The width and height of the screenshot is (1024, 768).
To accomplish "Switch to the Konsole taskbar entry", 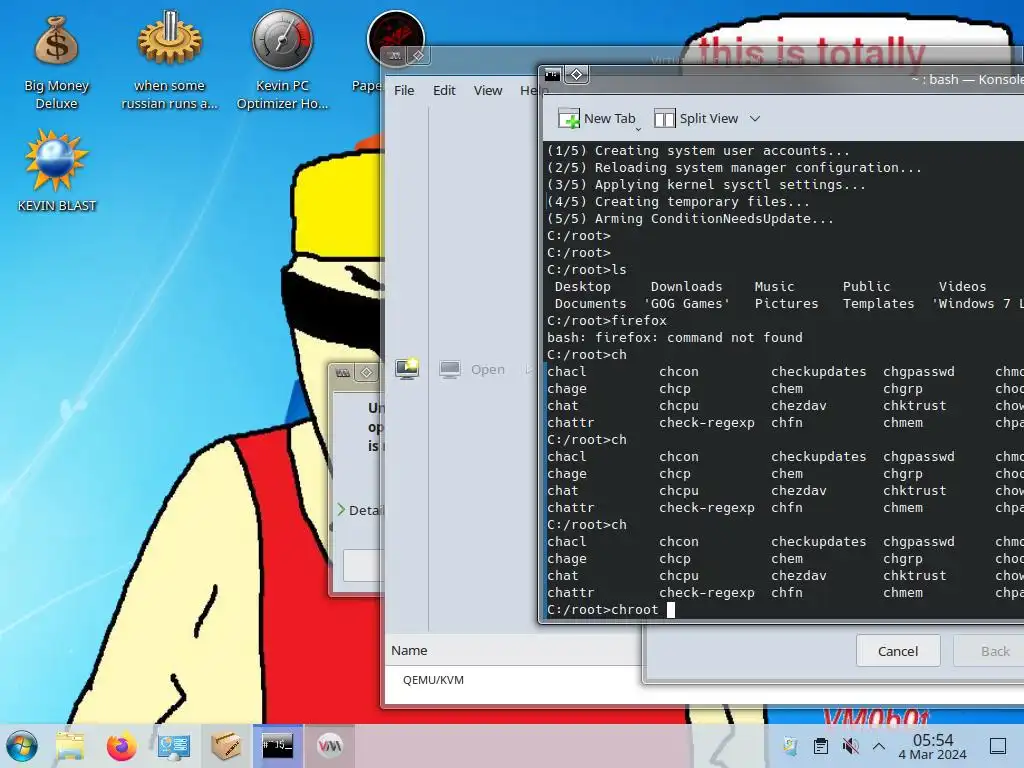I will [278, 746].
